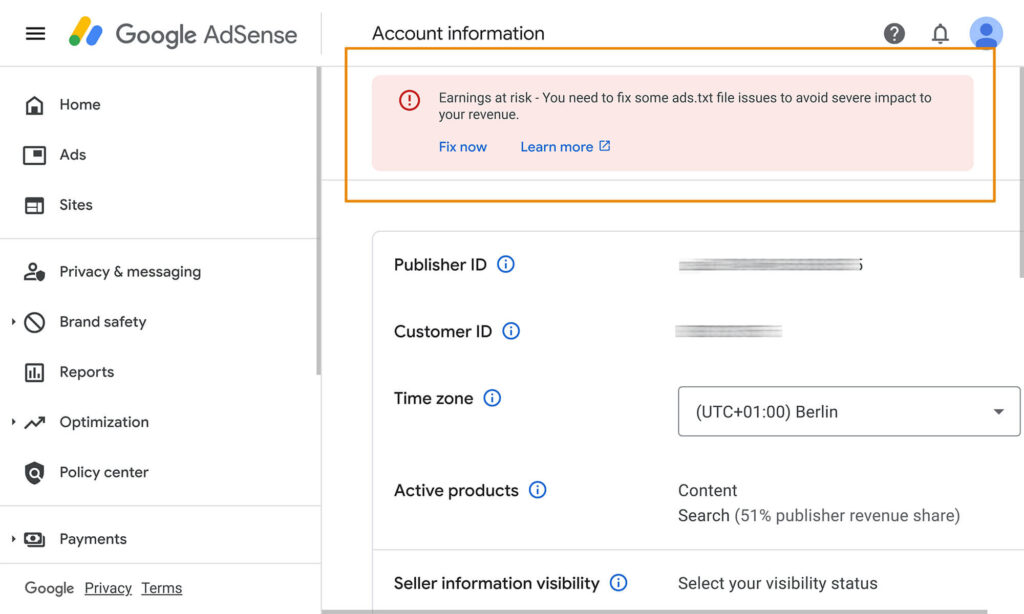The height and width of the screenshot is (614, 1024).
Task: Open the notifications bell
Action: 940,34
